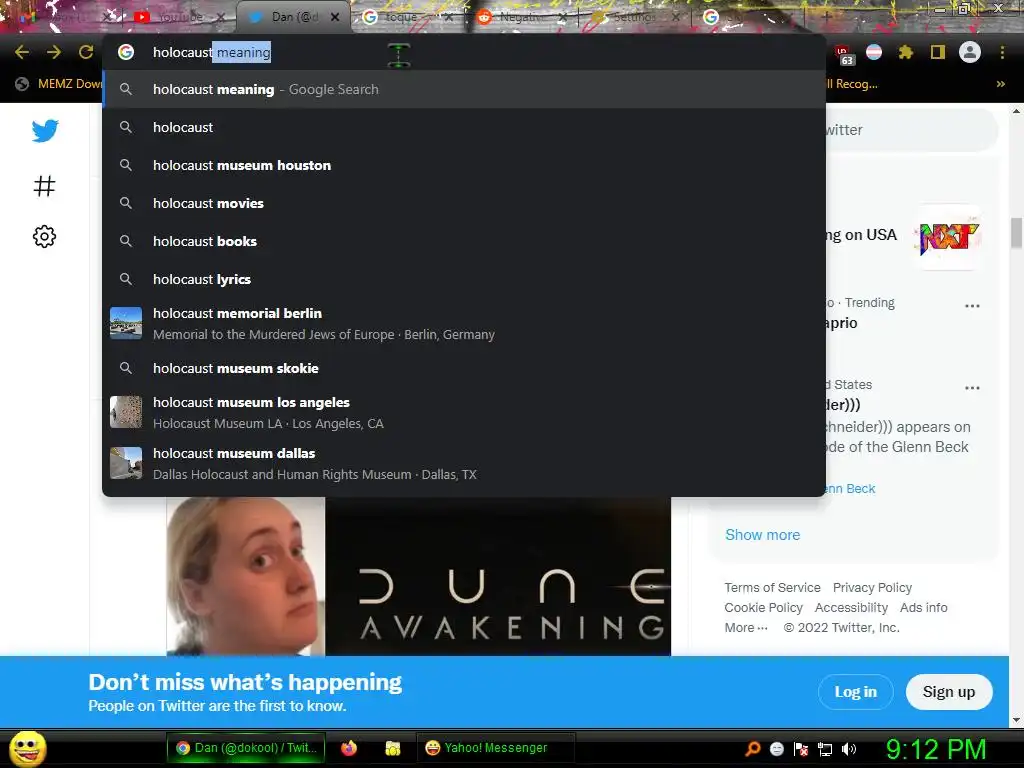Toggle the browser side panel icon
The image size is (1024, 768).
938,52
